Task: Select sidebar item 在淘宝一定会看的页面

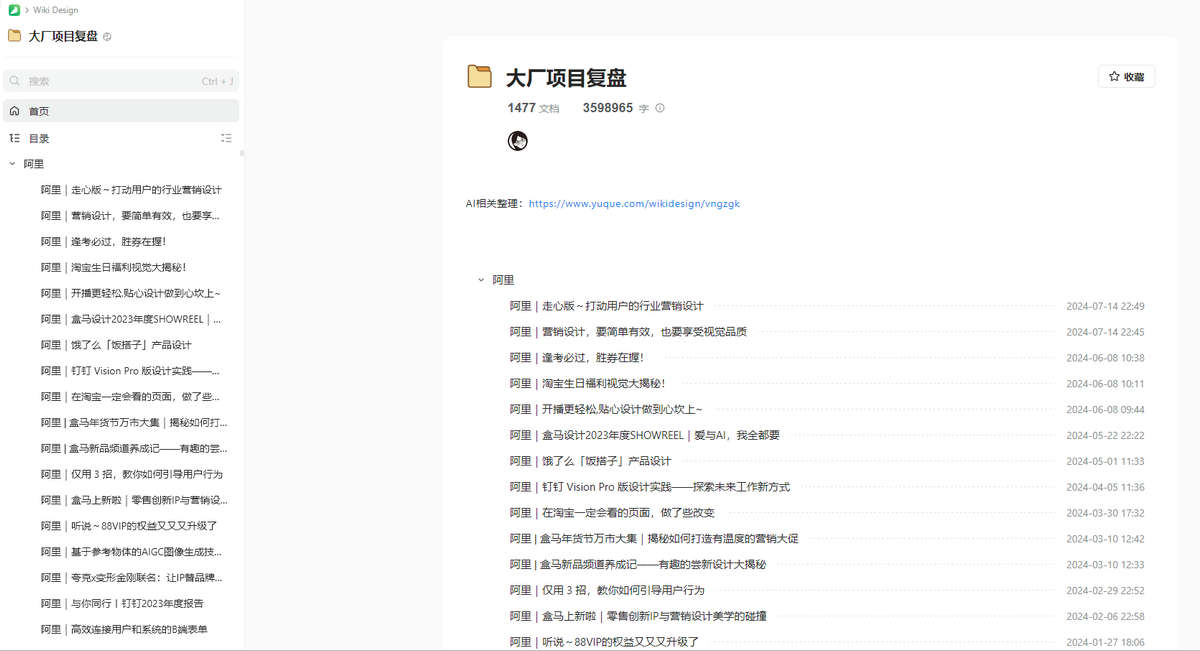Action: 131,397
